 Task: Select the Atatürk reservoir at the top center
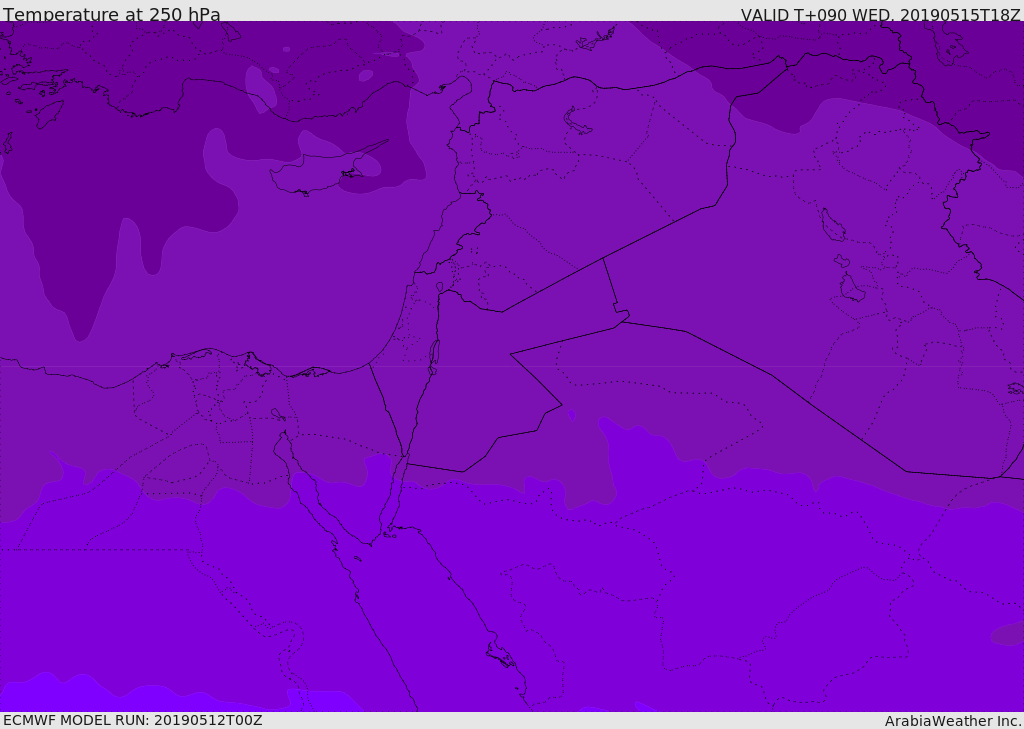click(x=596, y=39)
